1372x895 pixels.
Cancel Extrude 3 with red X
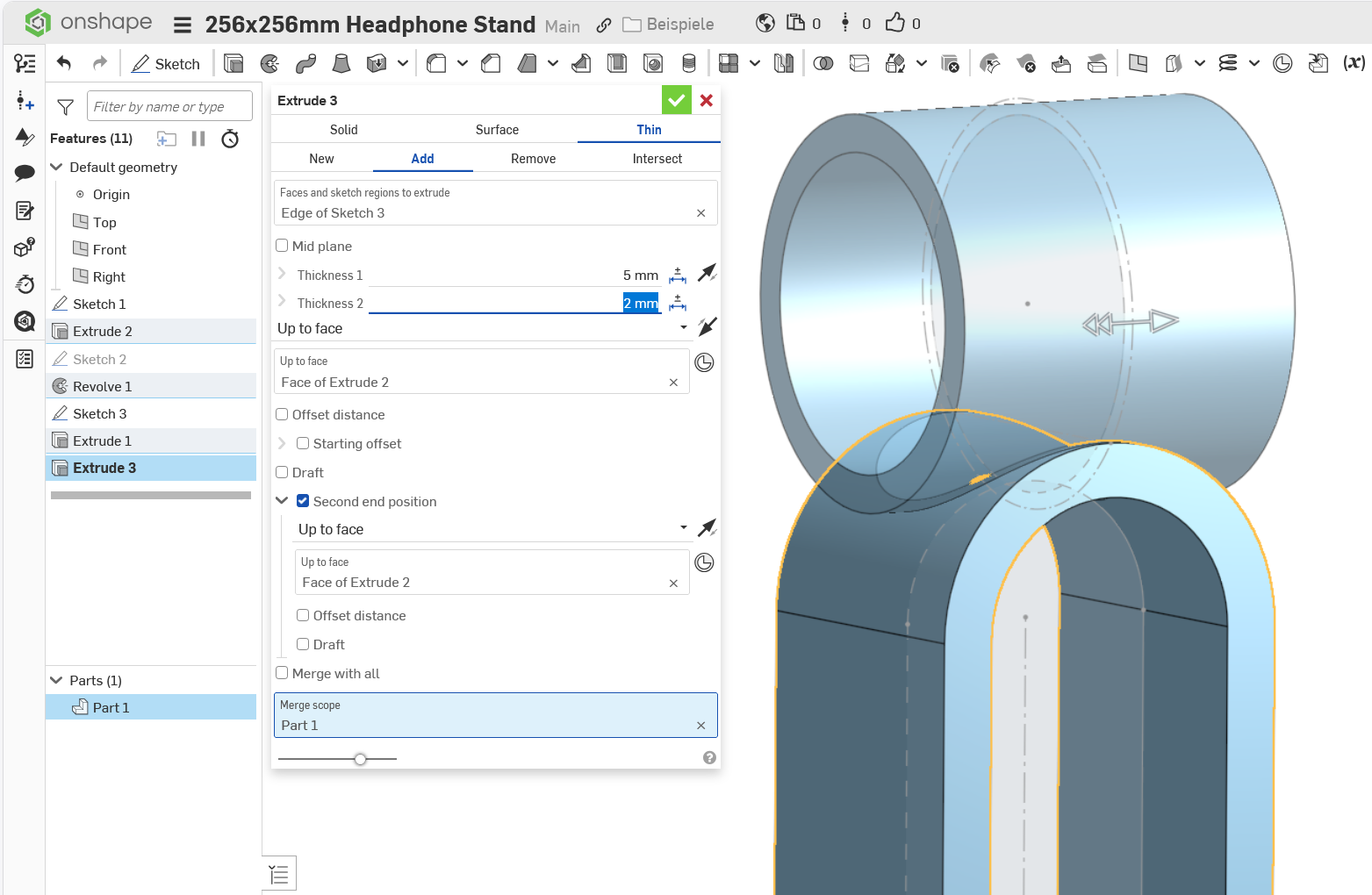tap(707, 100)
